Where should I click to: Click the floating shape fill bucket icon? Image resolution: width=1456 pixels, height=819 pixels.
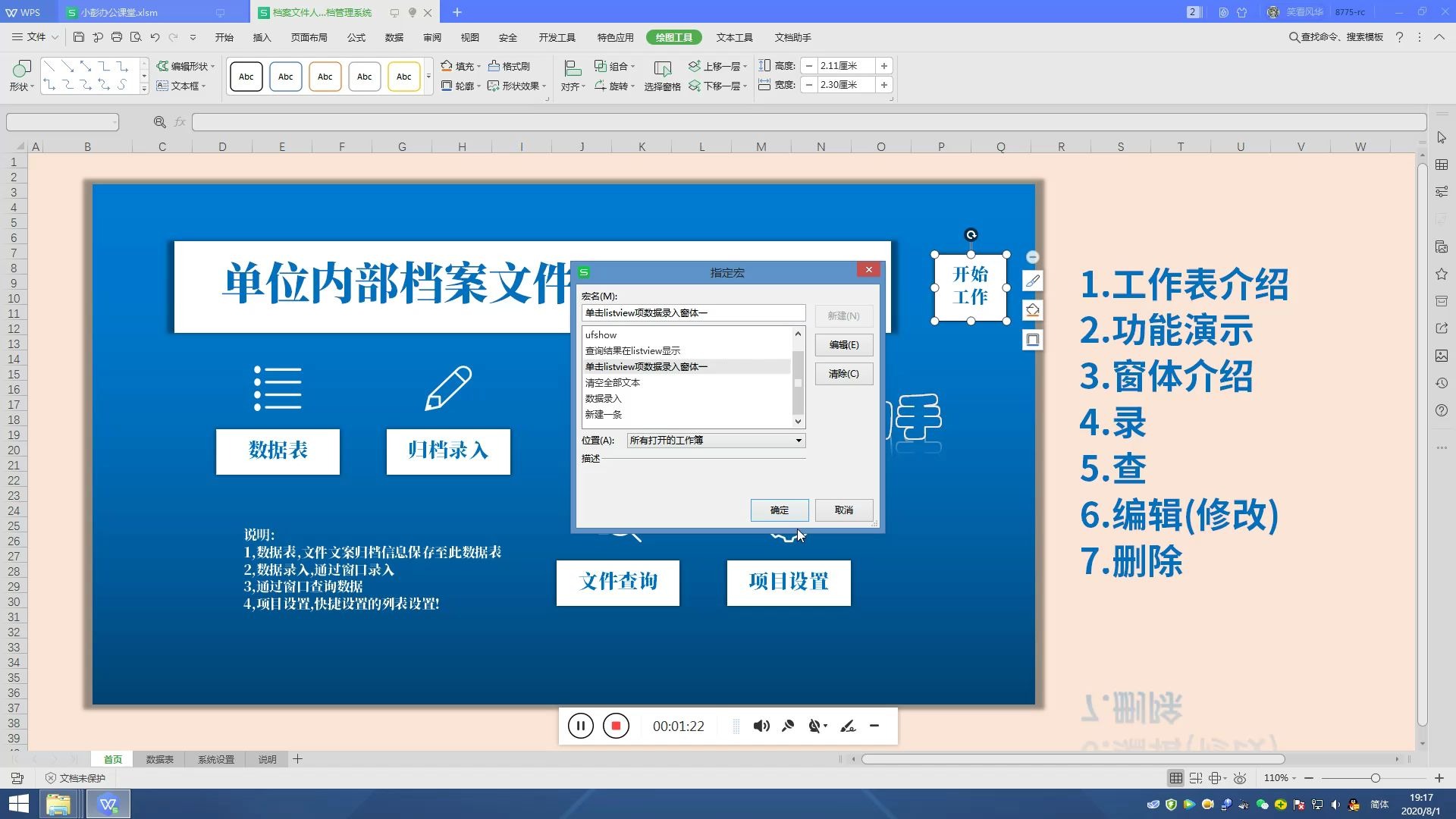1032,310
